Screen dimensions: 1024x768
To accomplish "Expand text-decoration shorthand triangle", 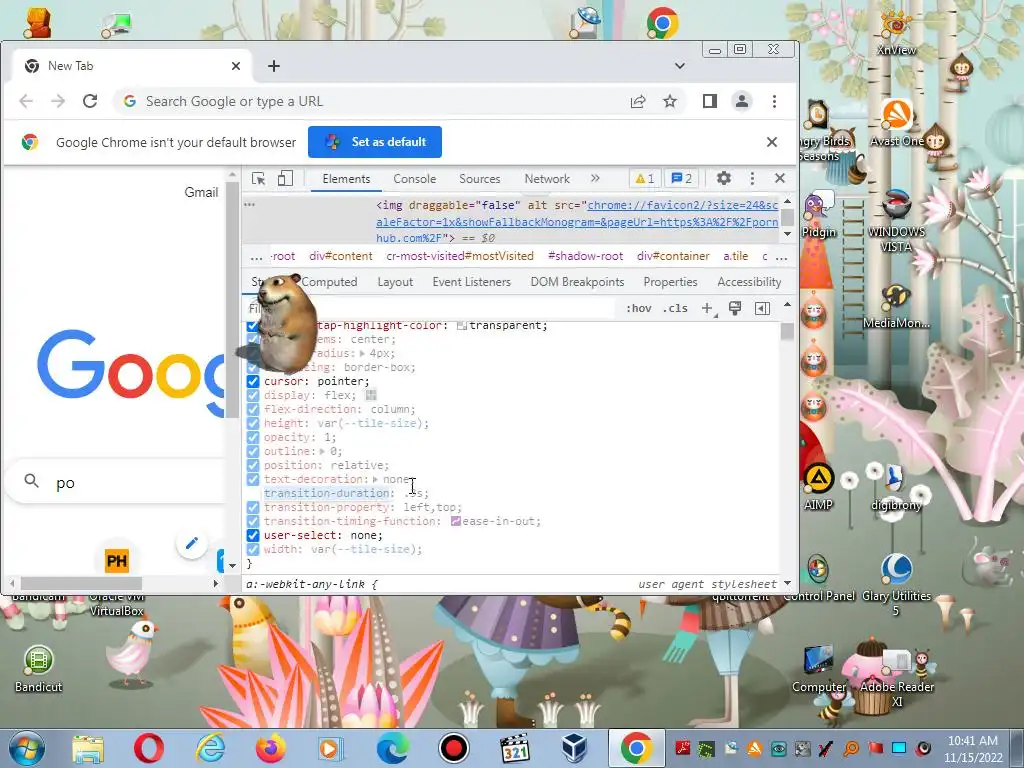I will (x=376, y=479).
